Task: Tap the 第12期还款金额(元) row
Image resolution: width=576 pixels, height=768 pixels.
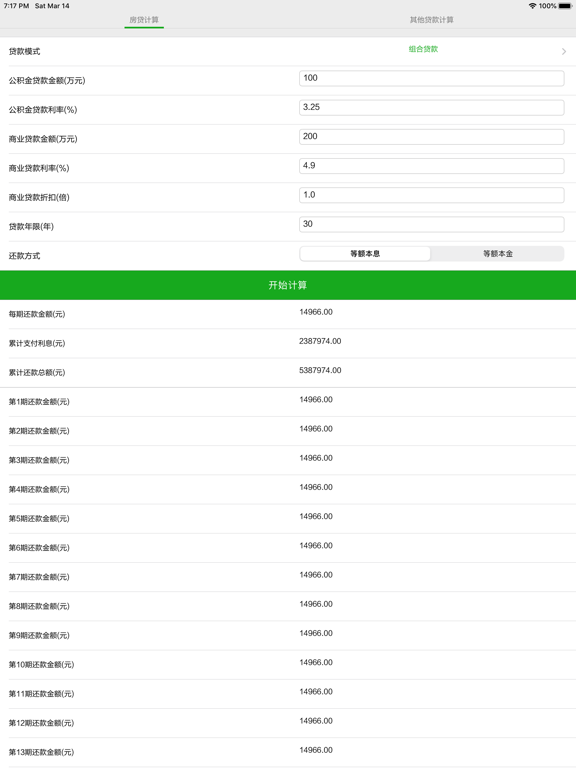Action: (x=288, y=723)
